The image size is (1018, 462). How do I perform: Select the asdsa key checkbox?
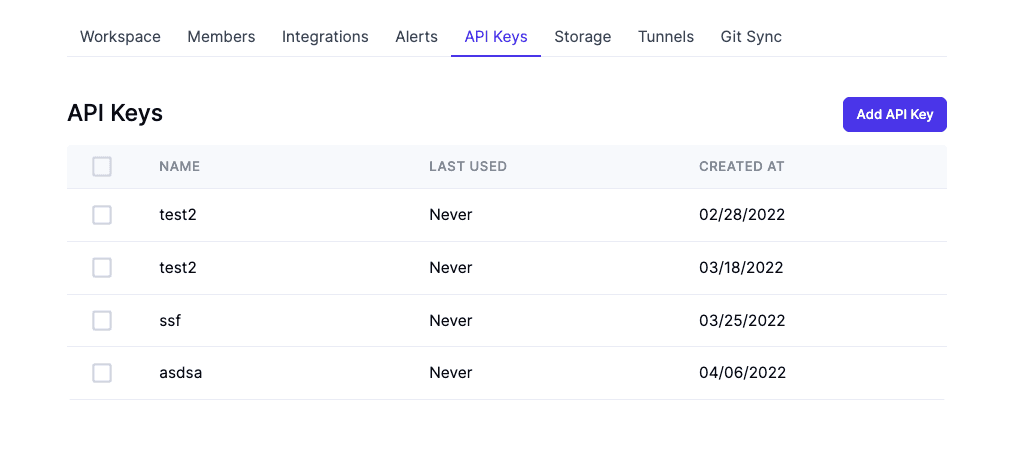(102, 373)
